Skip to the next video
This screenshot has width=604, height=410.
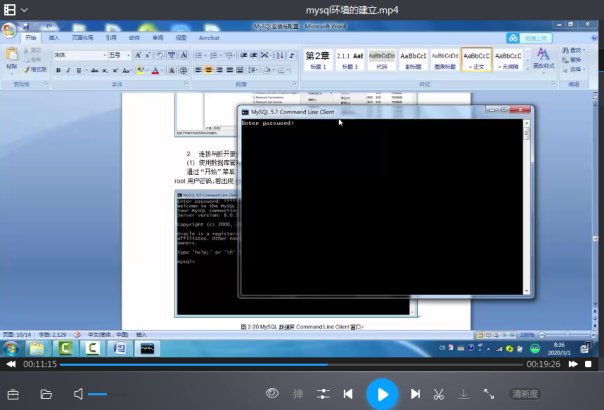point(415,394)
